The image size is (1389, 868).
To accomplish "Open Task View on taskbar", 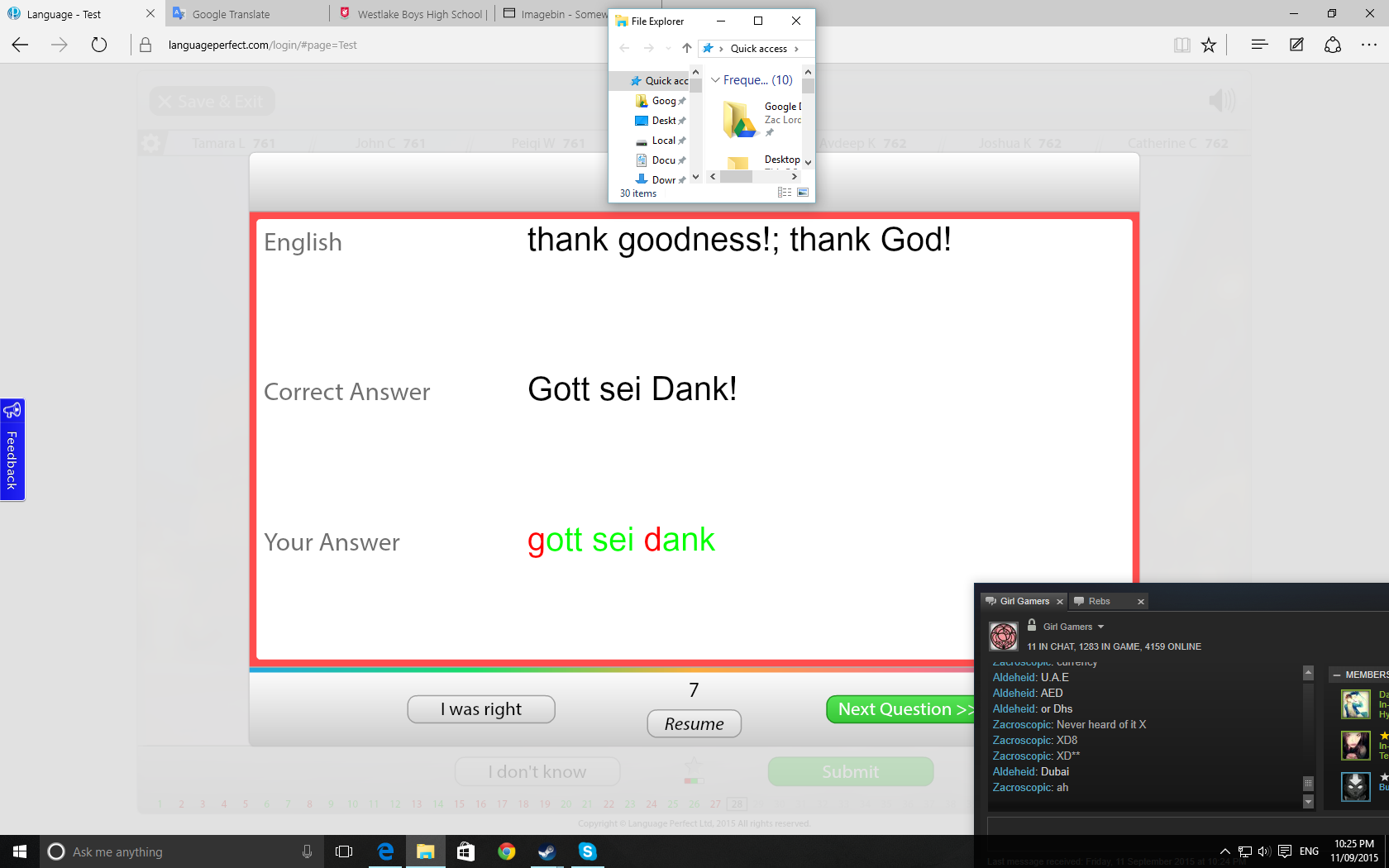I will (344, 851).
